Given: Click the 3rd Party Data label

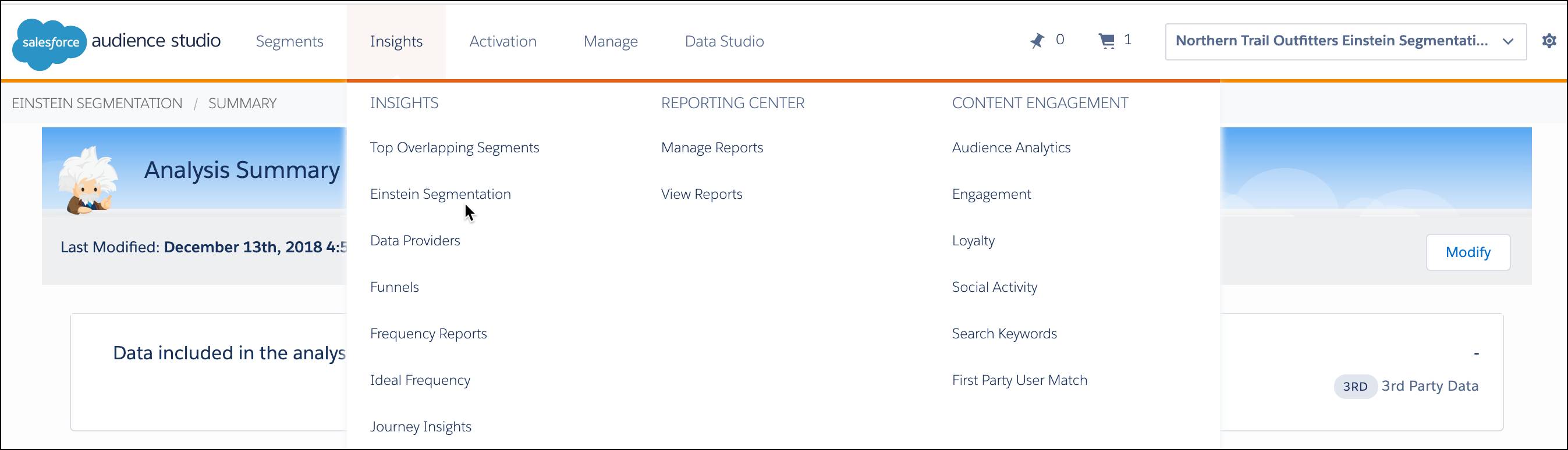Looking at the screenshot, I should tap(1429, 386).
